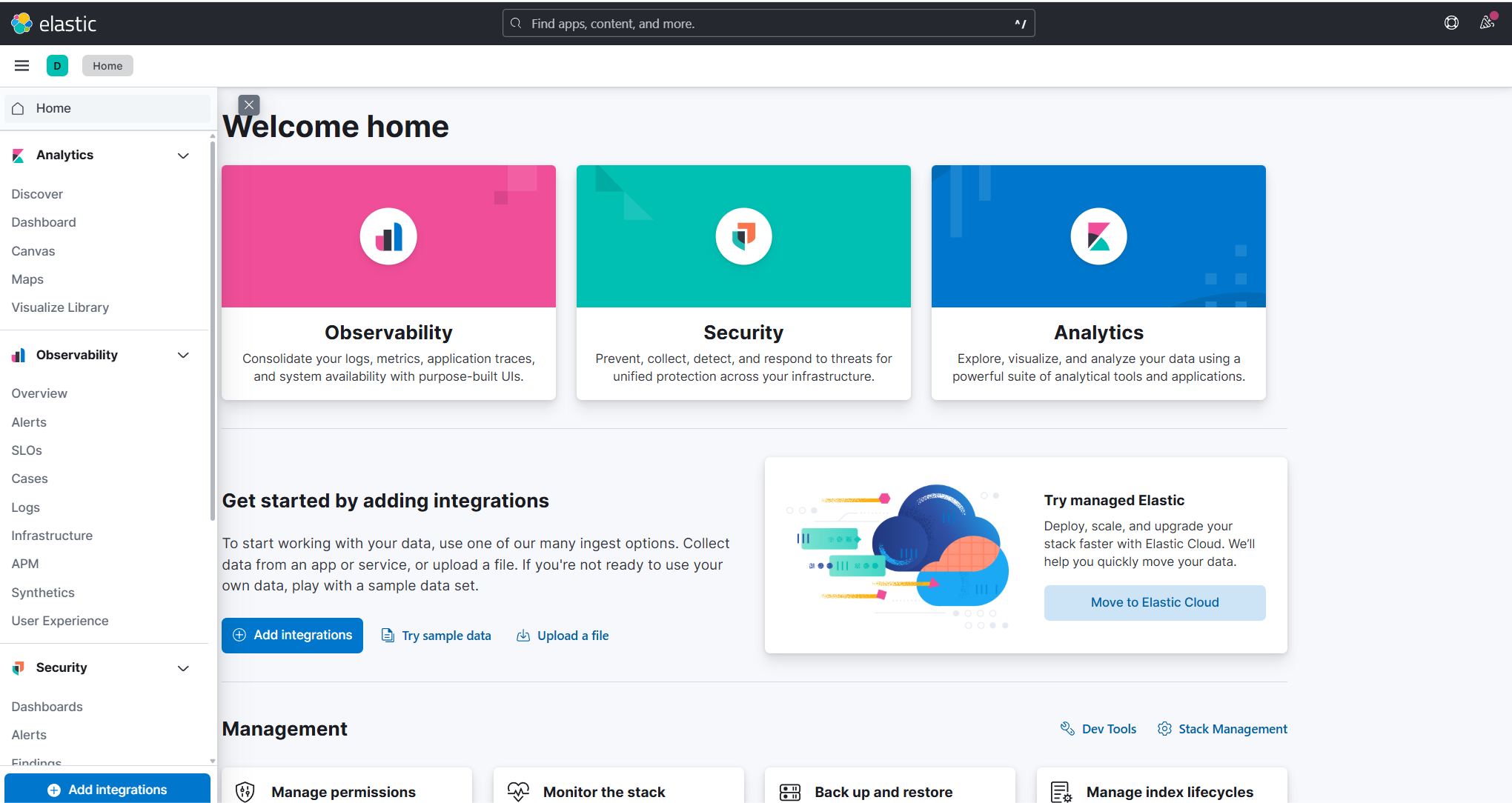Collapse the Security sidebar section

(183, 668)
